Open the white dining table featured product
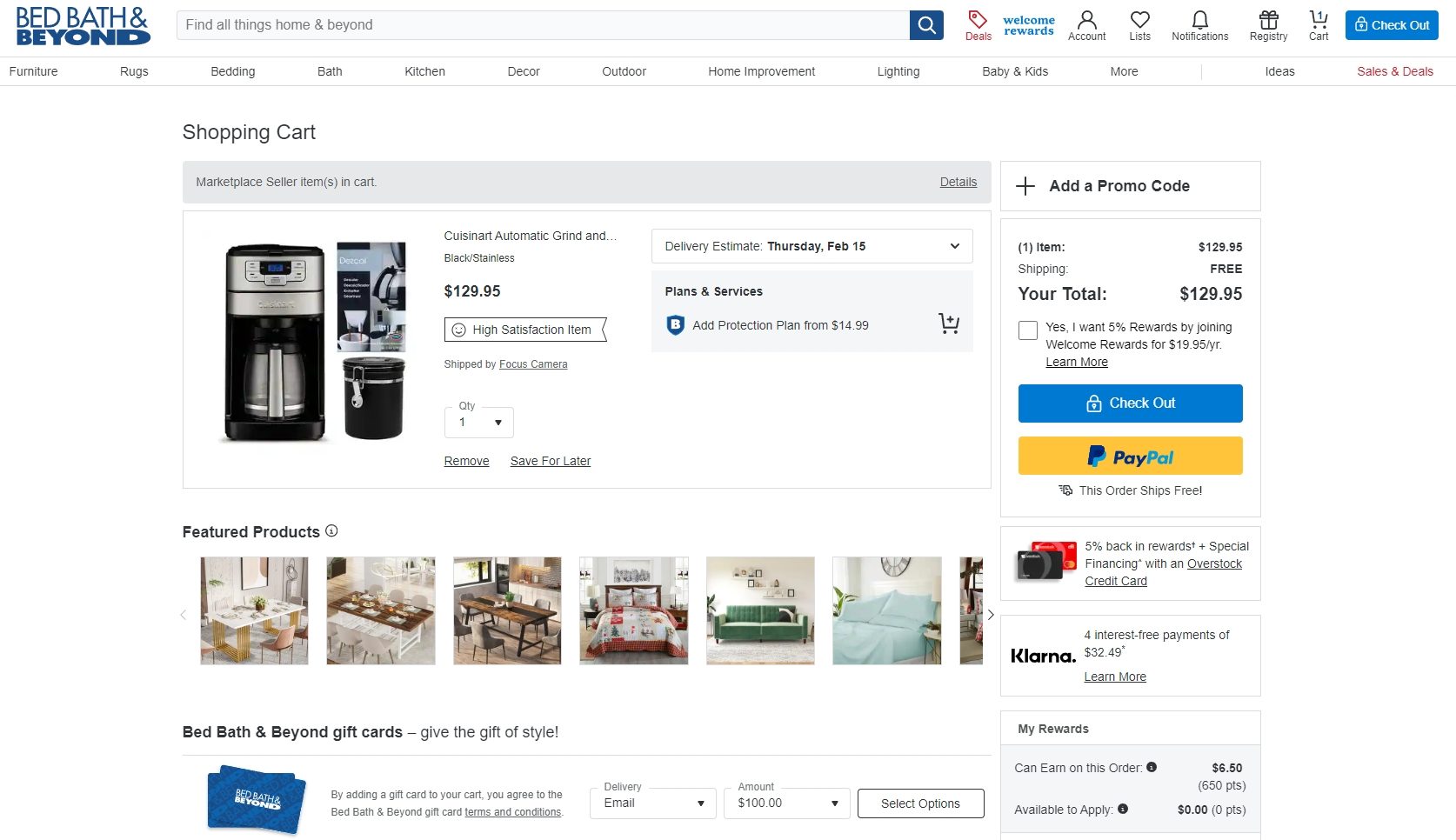 pos(254,610)
